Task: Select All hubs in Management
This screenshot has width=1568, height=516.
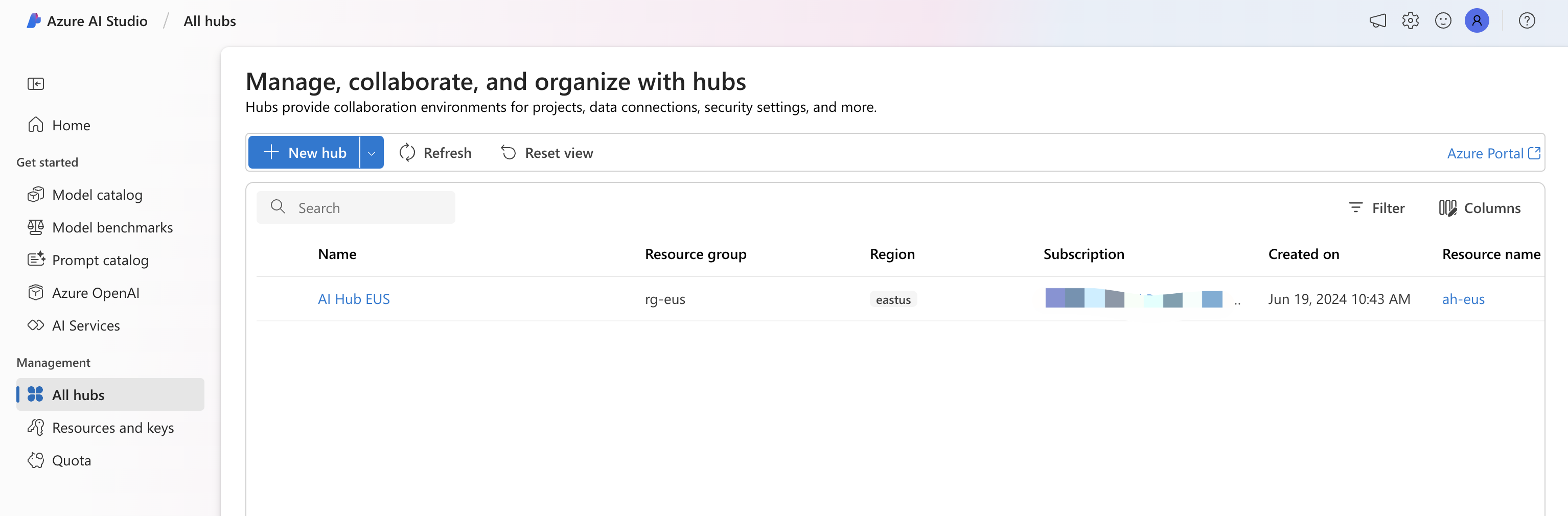Action: (110, 395)
